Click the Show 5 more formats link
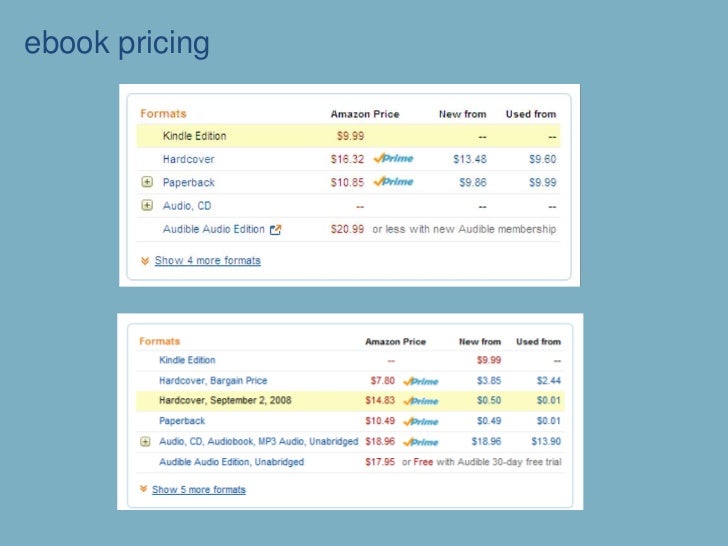This screenshot has width=728, height=546. (x=199, y=489)
